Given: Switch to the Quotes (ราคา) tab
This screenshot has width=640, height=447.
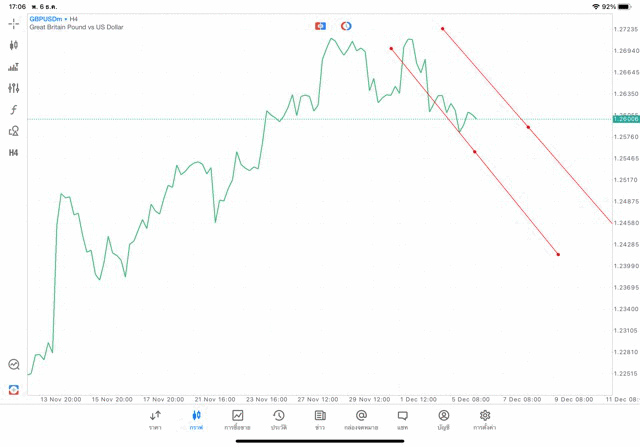Looking at the screenshot, I should (155, 420).
